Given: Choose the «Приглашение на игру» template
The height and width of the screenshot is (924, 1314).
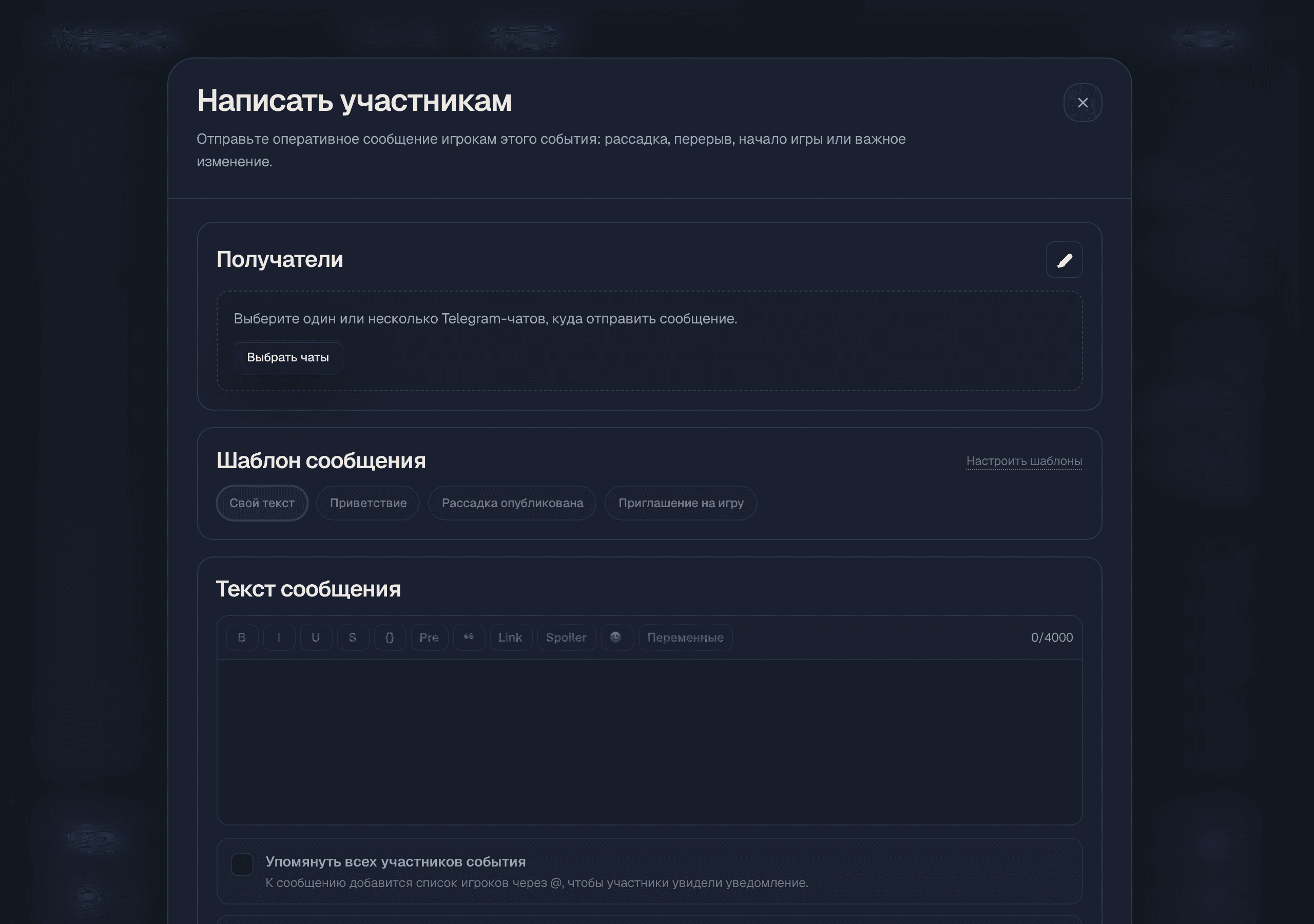Looking at the screenshot, I should point(681,503).
